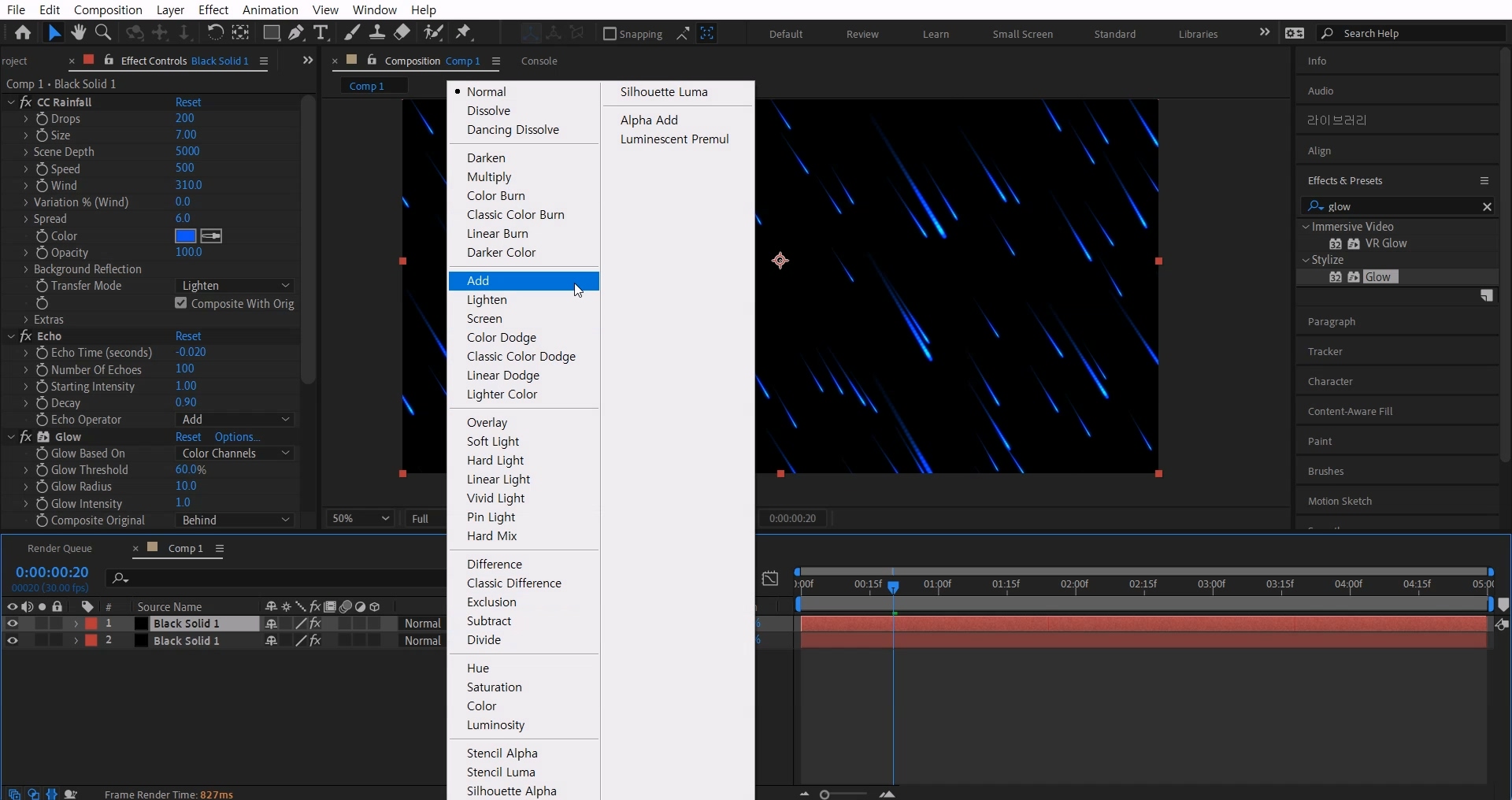Open the Composition menu
The height and width of the screenshot is (800, 1512).
[108, 9]
